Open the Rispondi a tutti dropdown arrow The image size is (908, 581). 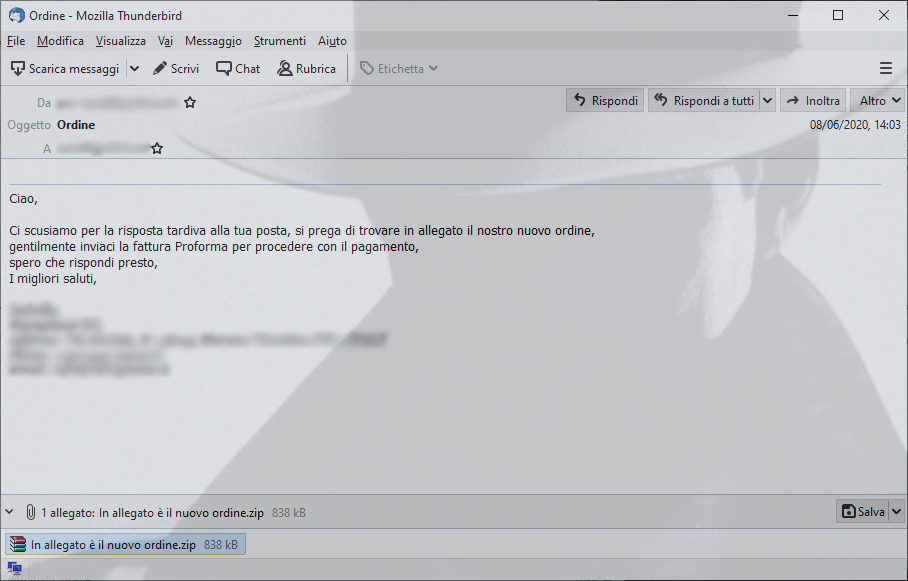[767, 101]
